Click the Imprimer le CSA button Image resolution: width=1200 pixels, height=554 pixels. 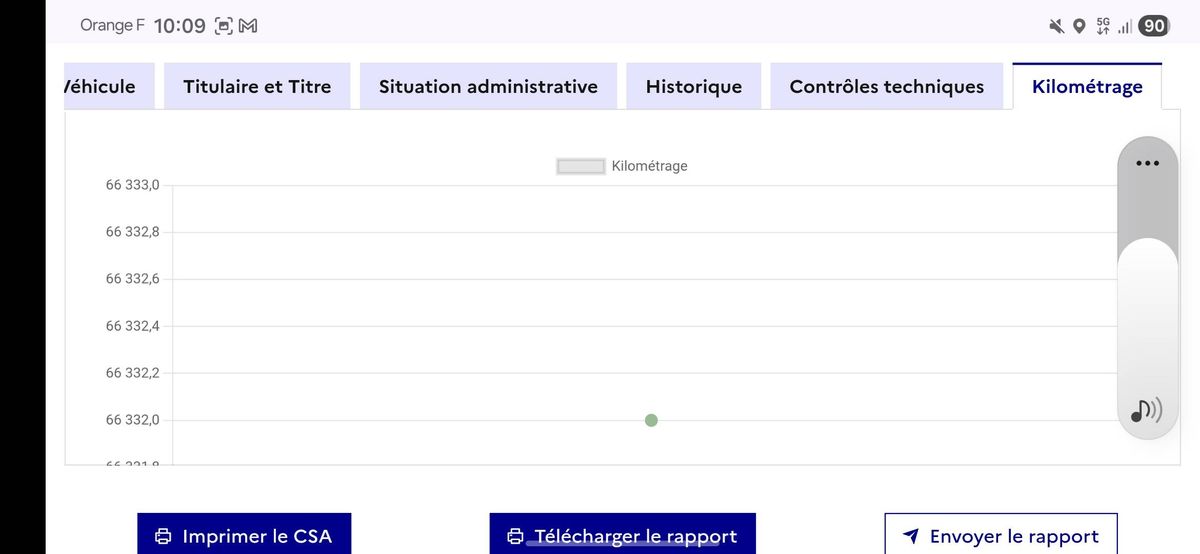244,535
